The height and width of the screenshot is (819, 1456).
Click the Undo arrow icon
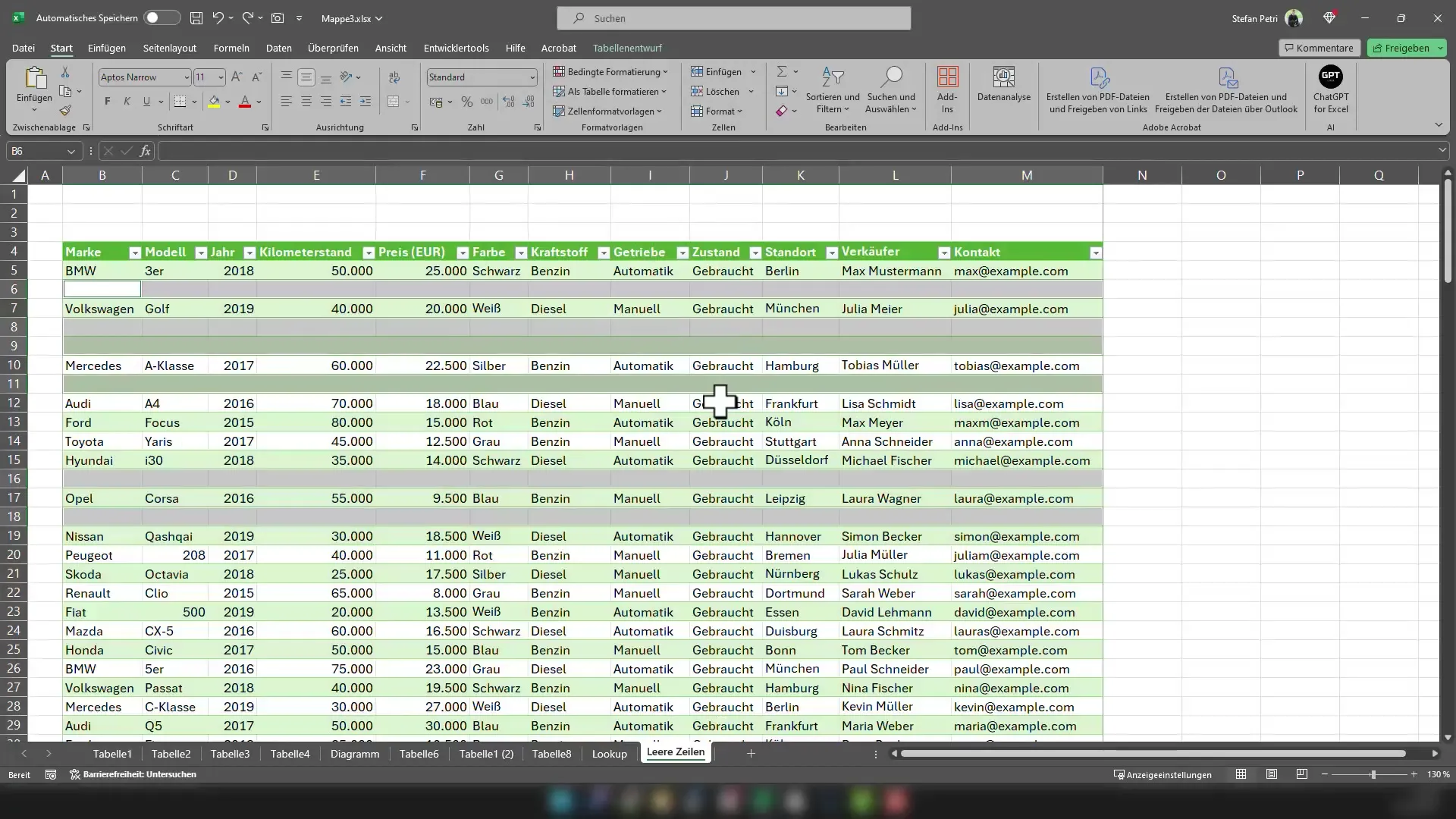coord(218,17)
